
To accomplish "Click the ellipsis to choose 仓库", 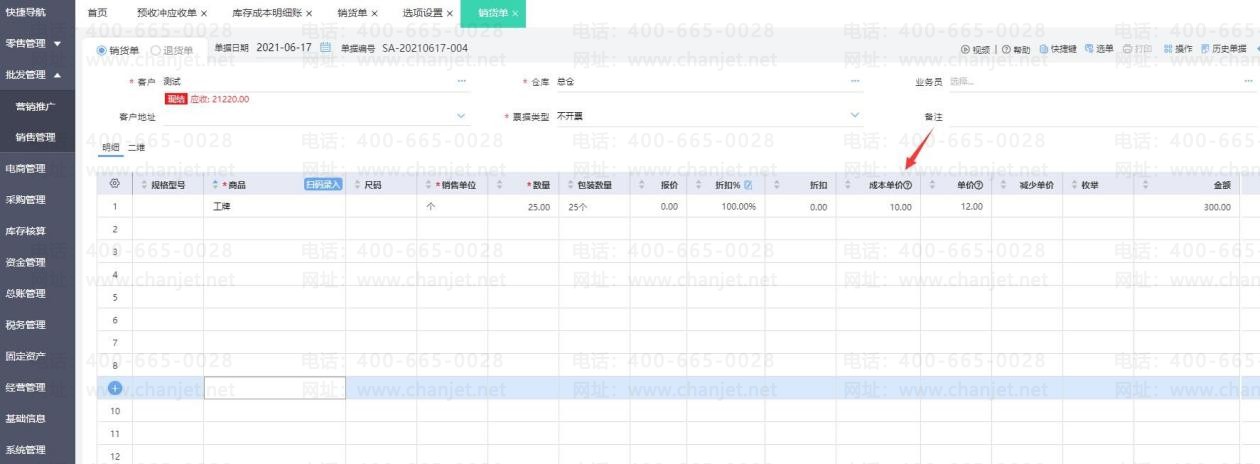I will point(855,81).
